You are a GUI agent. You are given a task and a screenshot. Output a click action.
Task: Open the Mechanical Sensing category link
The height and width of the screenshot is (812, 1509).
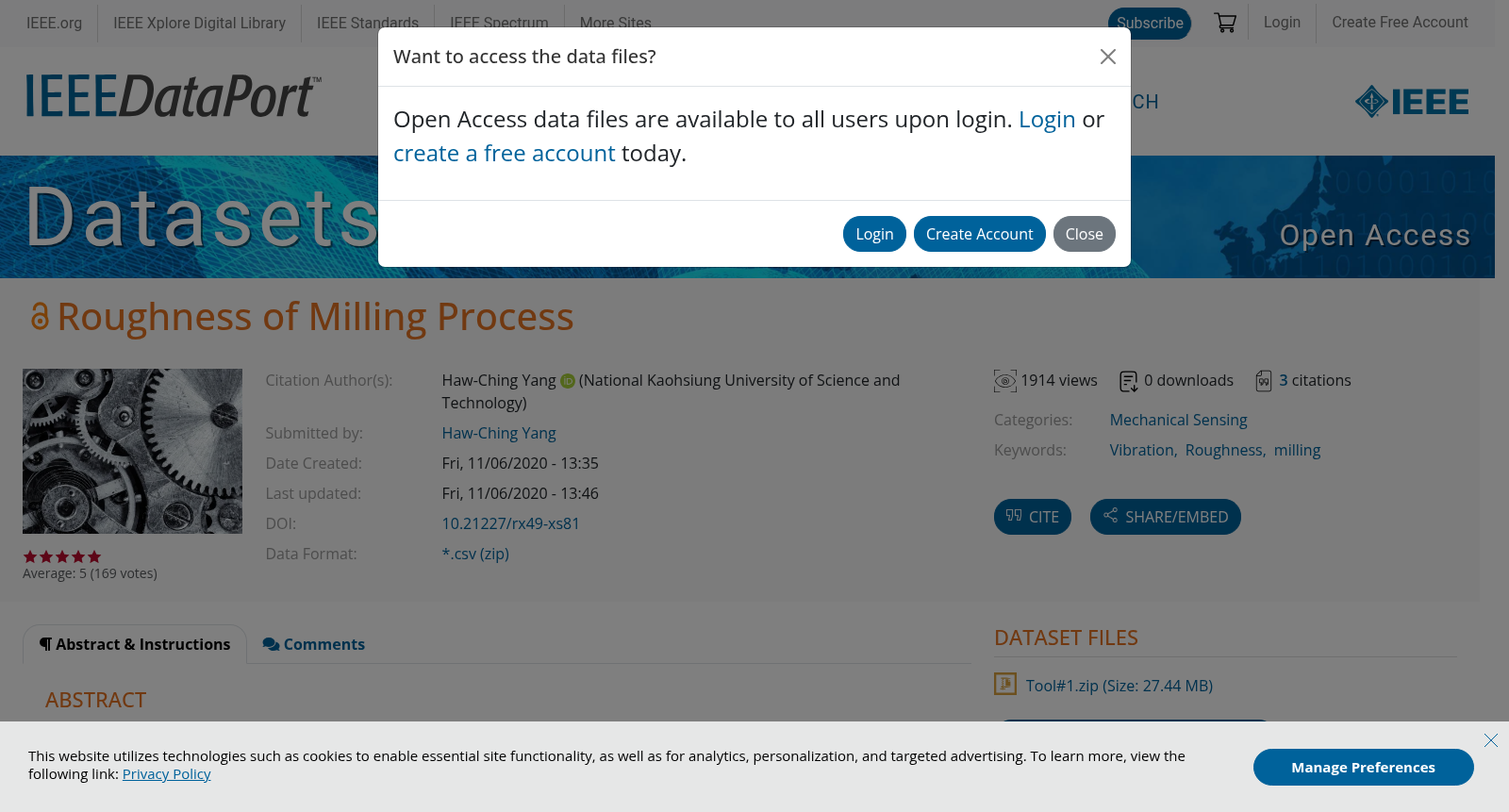(1178, 421)
